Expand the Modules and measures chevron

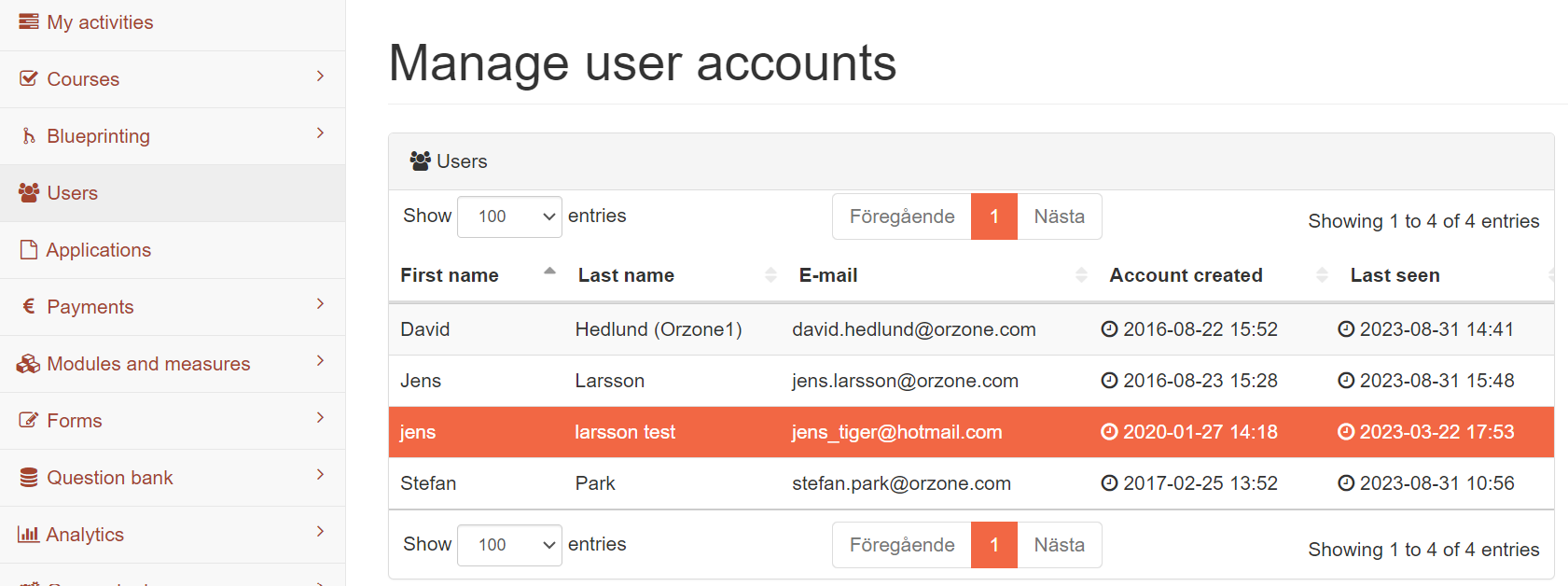click(x=320, y=360)
